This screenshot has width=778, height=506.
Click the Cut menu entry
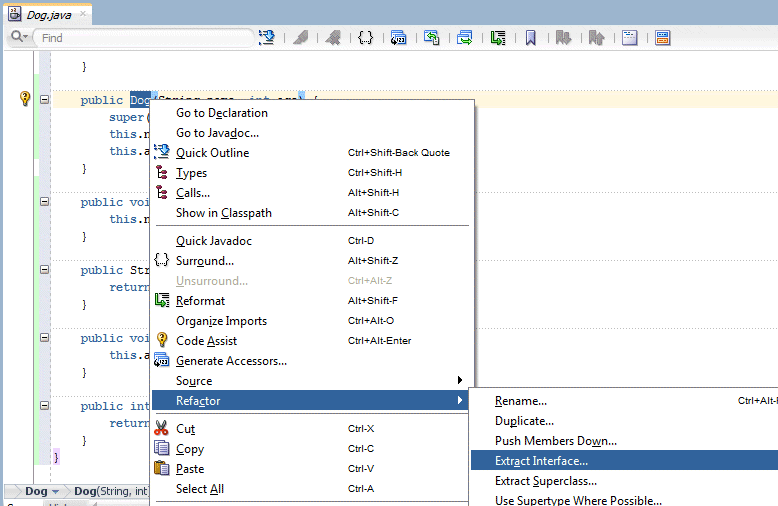click(x=310, y=429)
